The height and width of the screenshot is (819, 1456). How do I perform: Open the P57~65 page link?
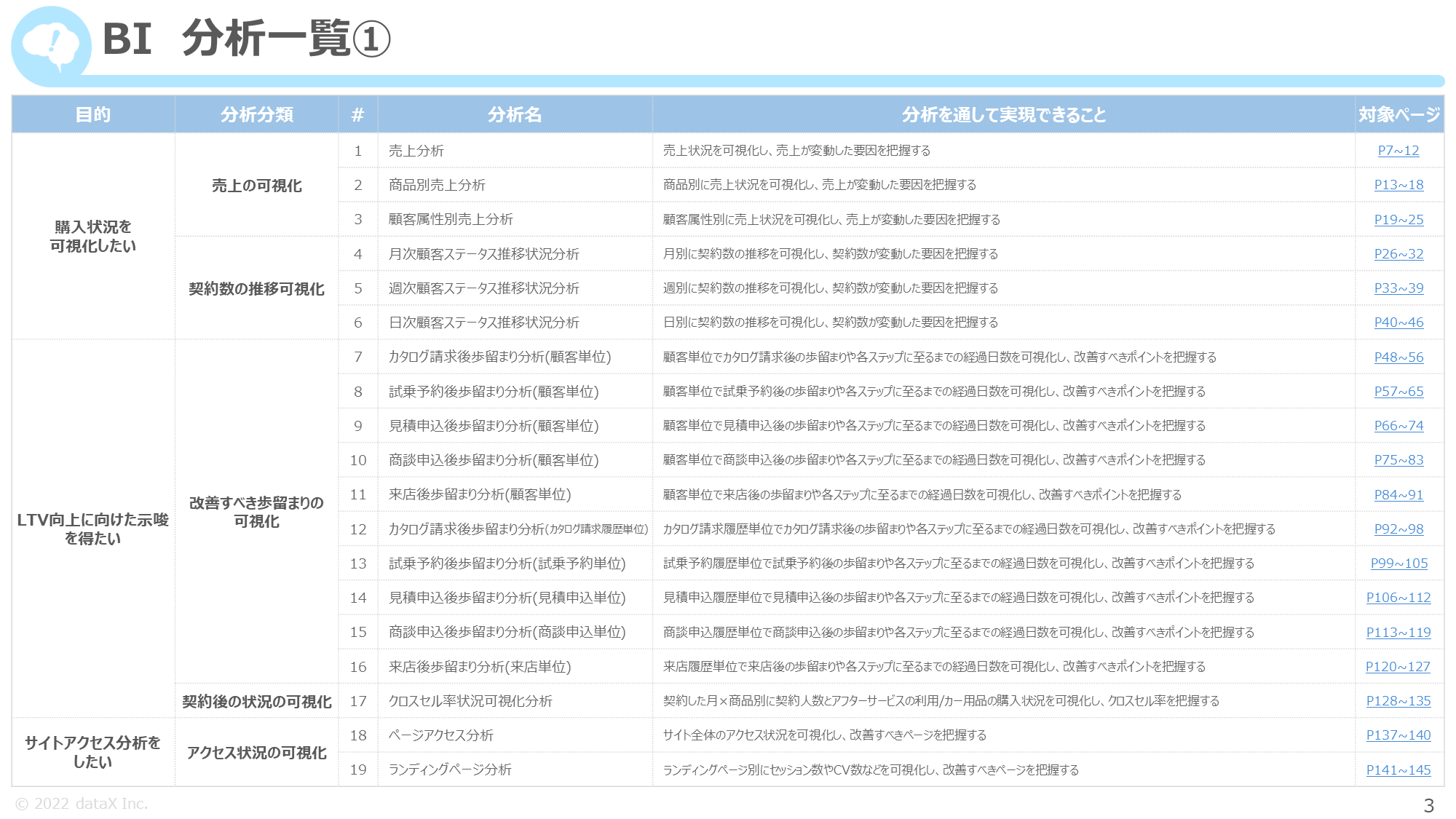[1398, 392]
